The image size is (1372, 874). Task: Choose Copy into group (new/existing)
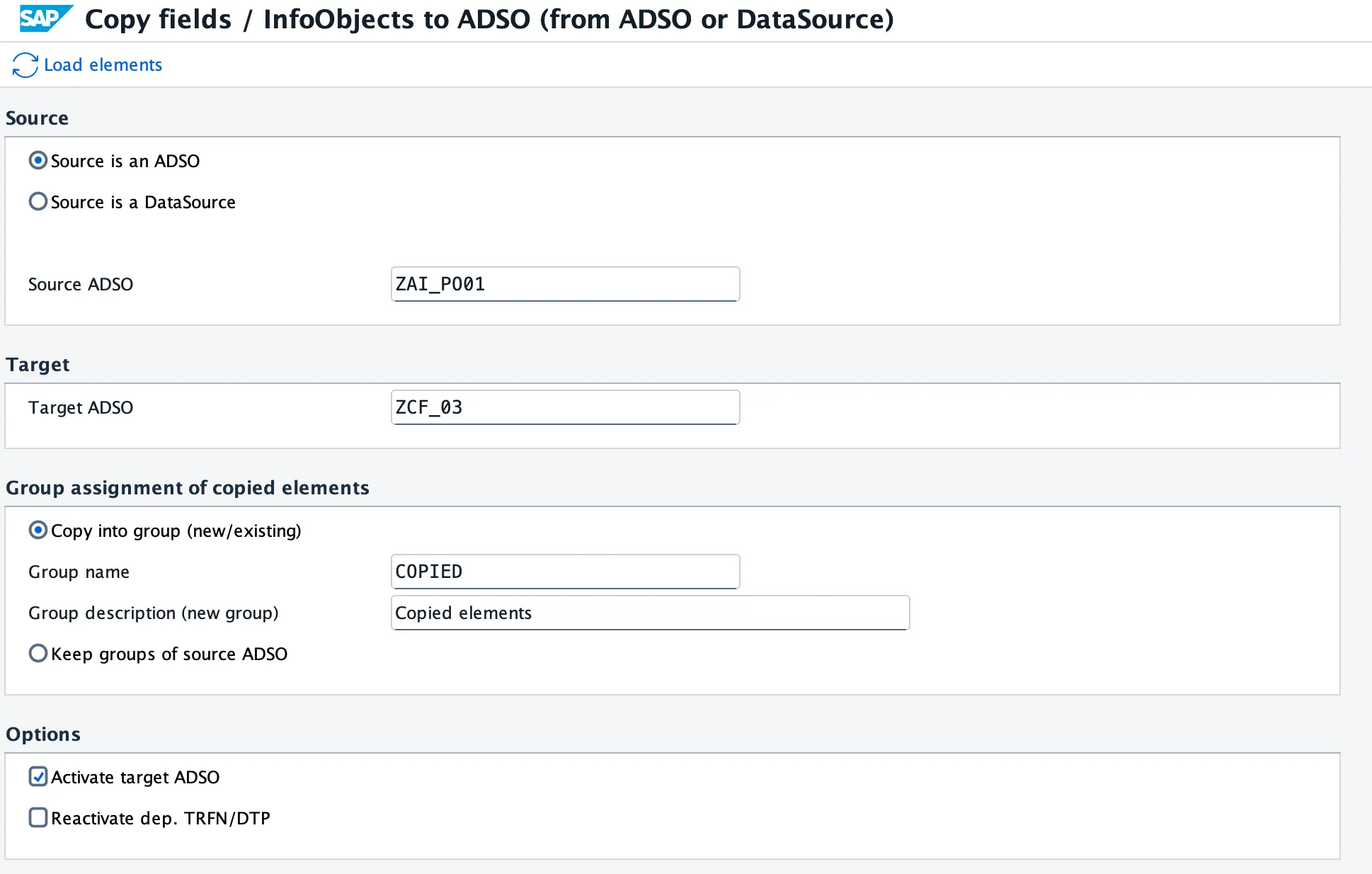(38, 530)
